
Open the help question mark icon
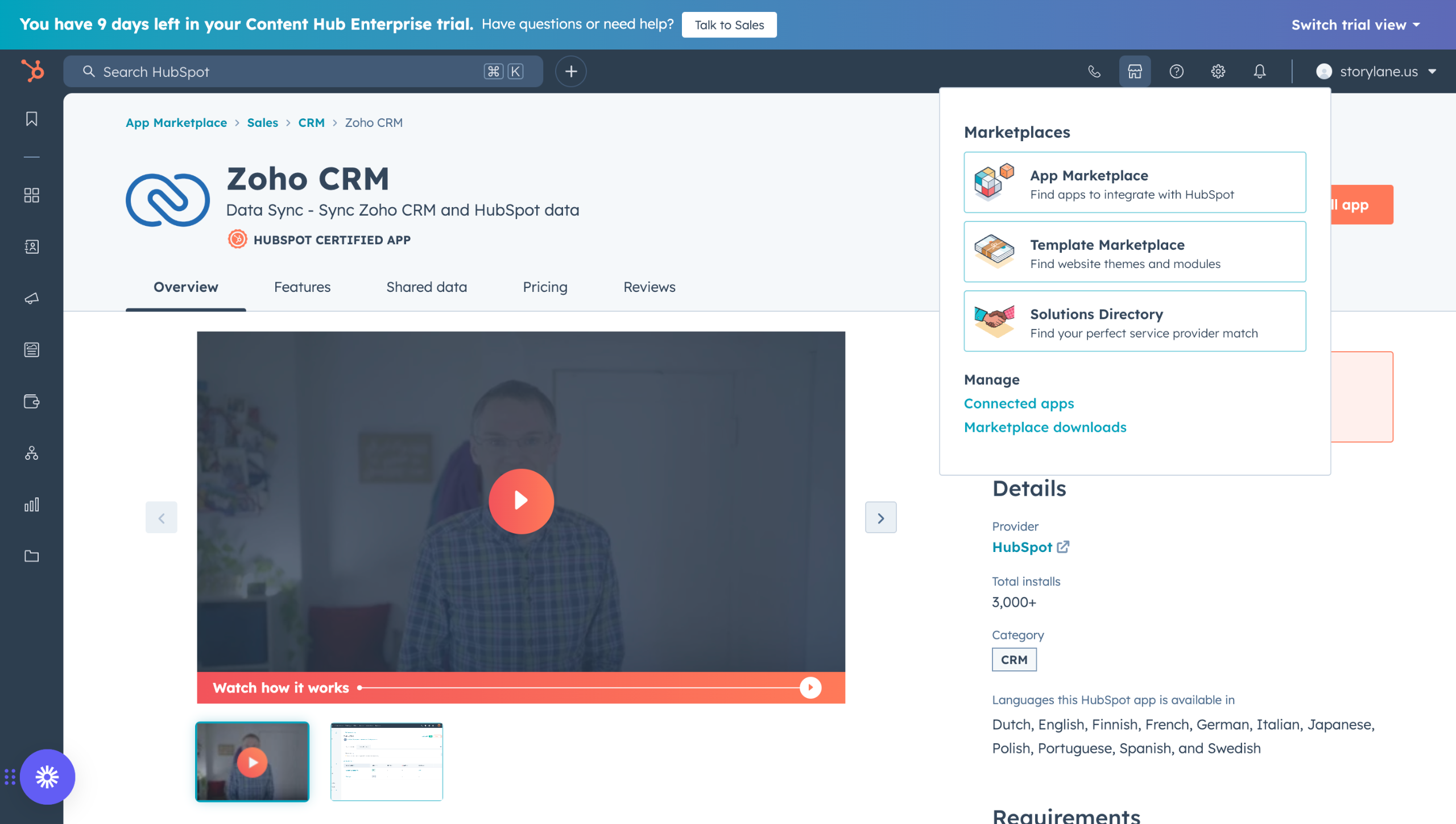[1176, 71]
